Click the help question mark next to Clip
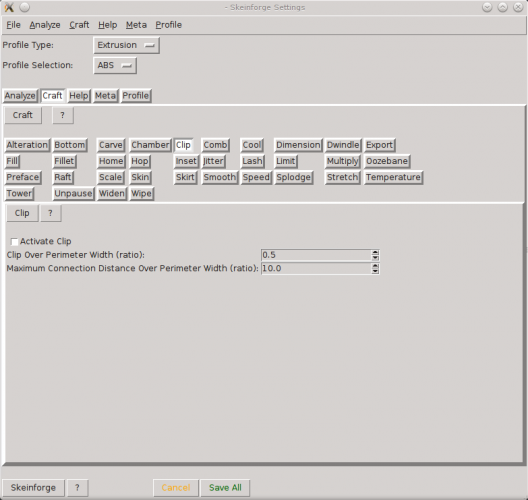The width and height of the screenshot is (528, 500). click(x=51, y=213)
